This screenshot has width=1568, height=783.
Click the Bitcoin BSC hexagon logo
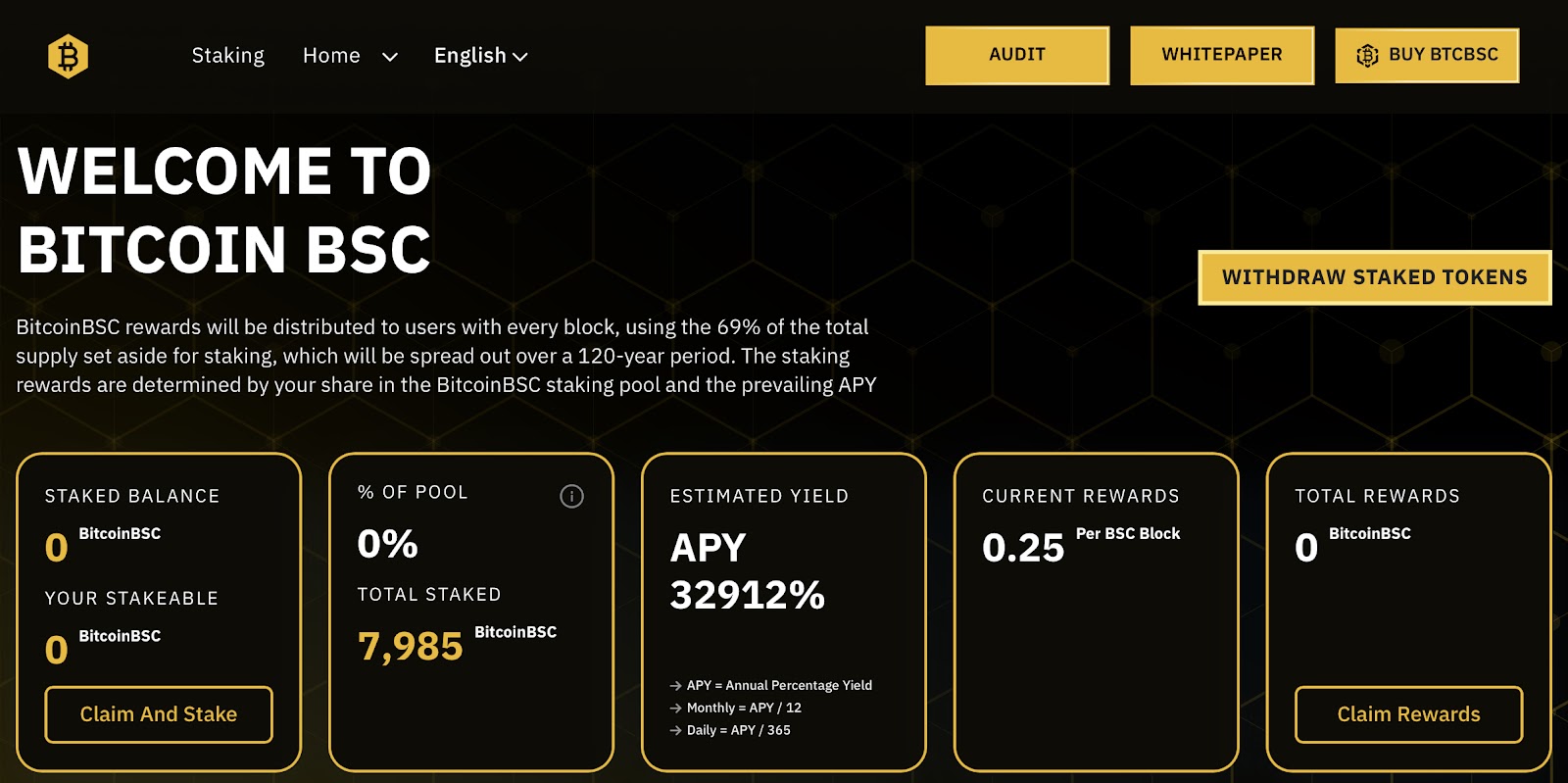pyautogui.click(x=68, y=56)
